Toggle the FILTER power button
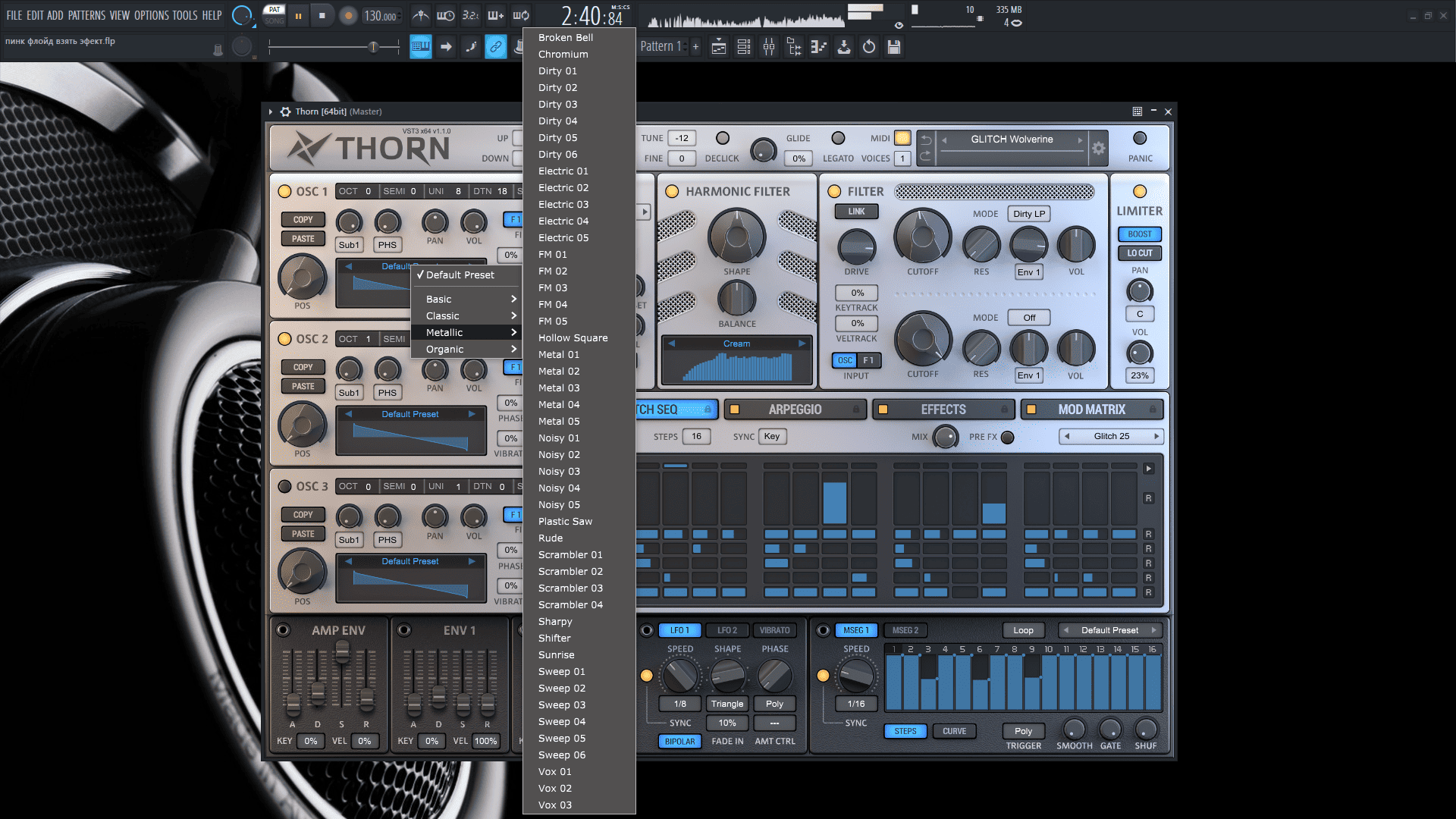The height and width of the screenshot is (819, 1456). [834, 191]
